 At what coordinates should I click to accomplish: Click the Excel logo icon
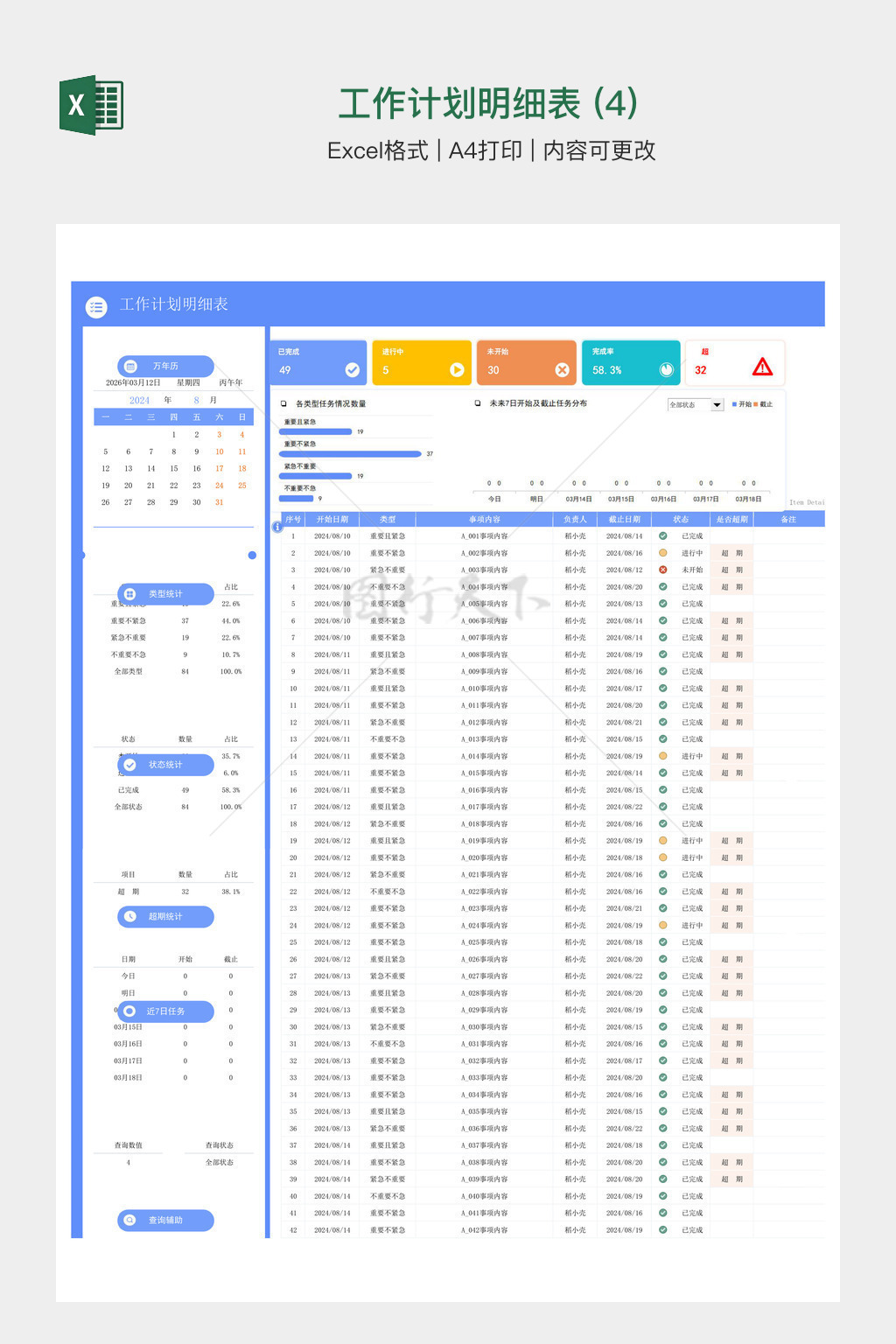(x=91, y=105)
